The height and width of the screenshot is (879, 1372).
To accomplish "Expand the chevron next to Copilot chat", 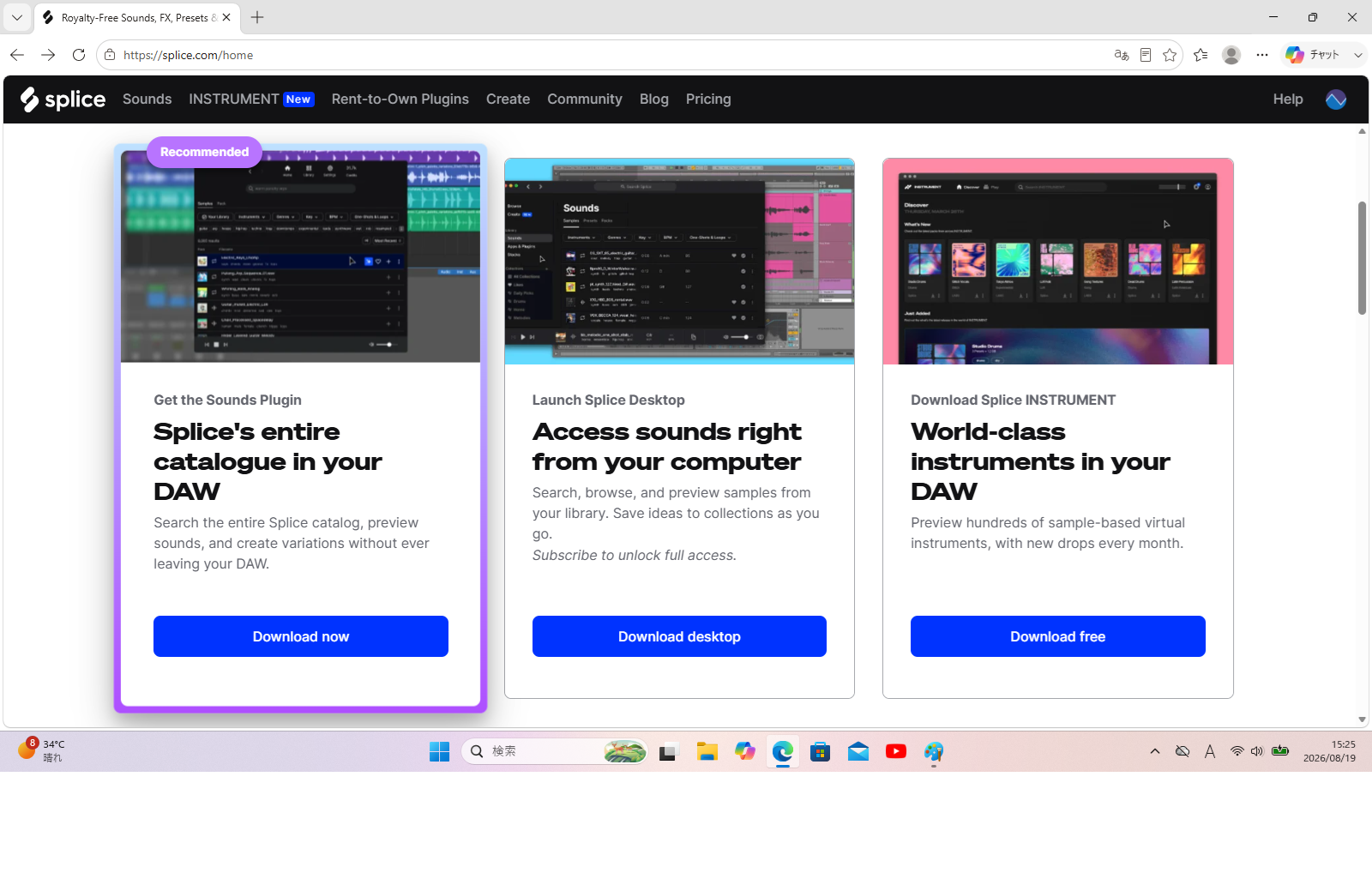I will point(1358,55).
